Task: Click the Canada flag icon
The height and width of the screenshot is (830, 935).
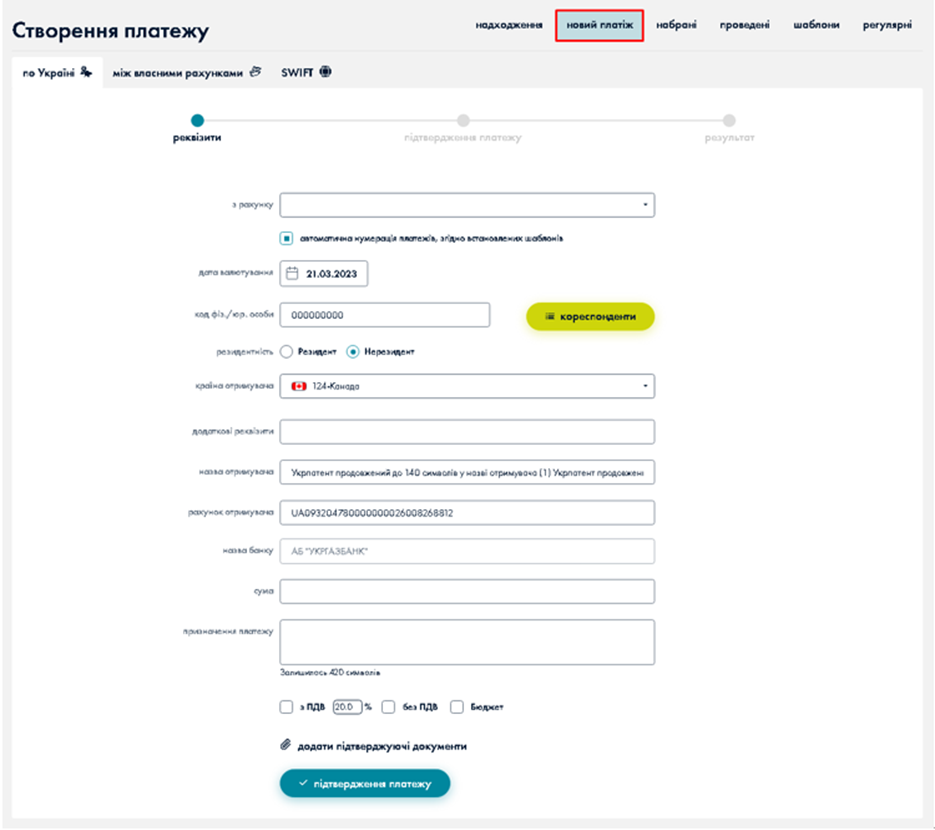Action: (298, 386)
